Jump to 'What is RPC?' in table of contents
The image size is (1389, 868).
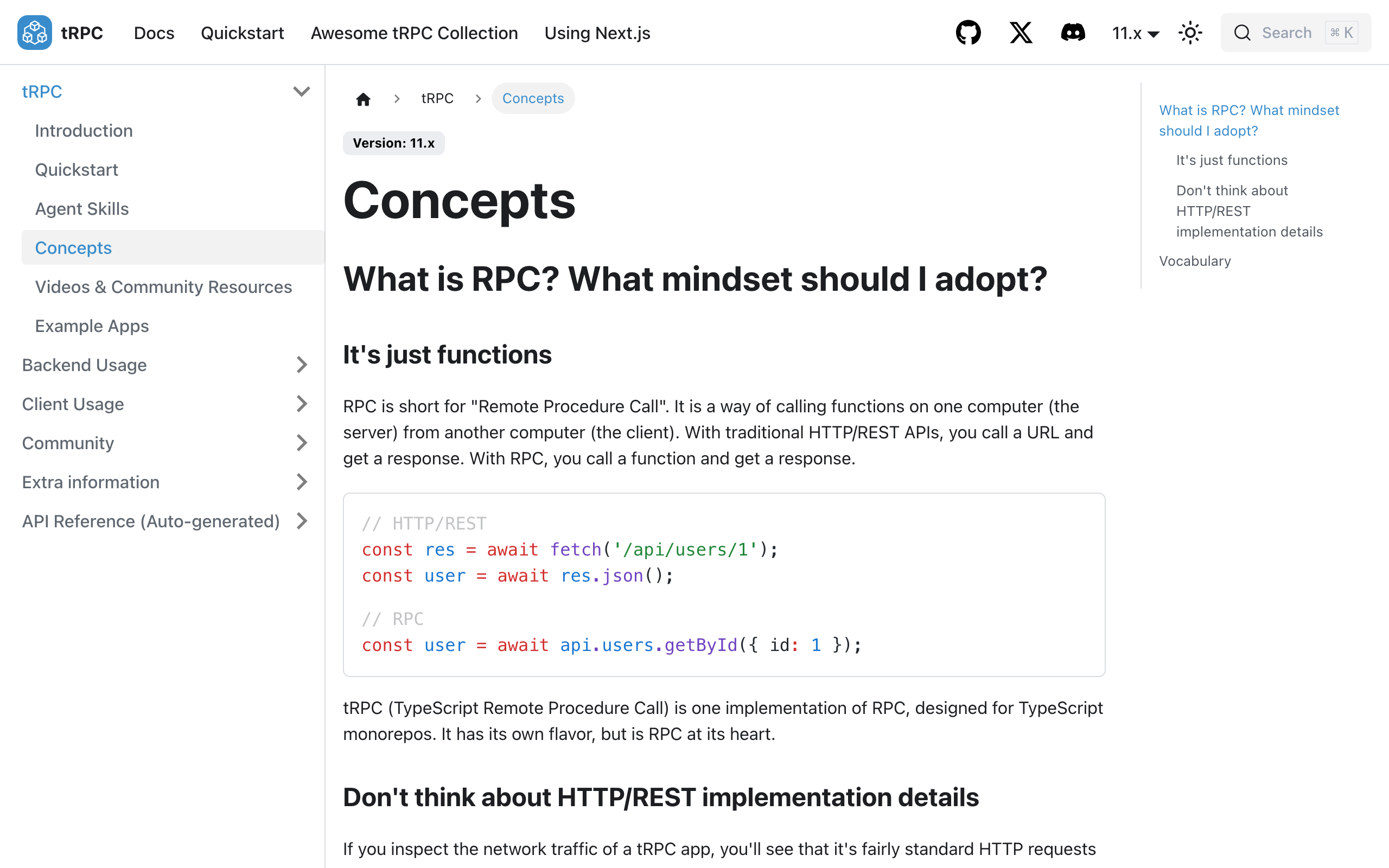tap(1248, 120)
